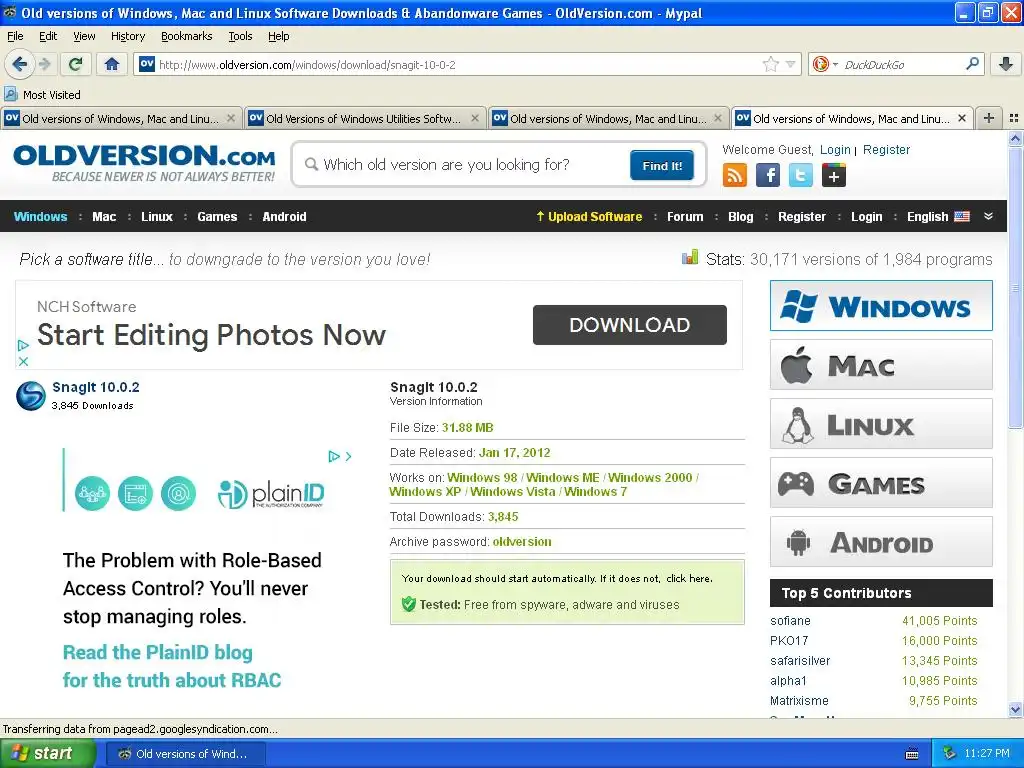Click the page scrollbar down arrow

click(1015, 709)
